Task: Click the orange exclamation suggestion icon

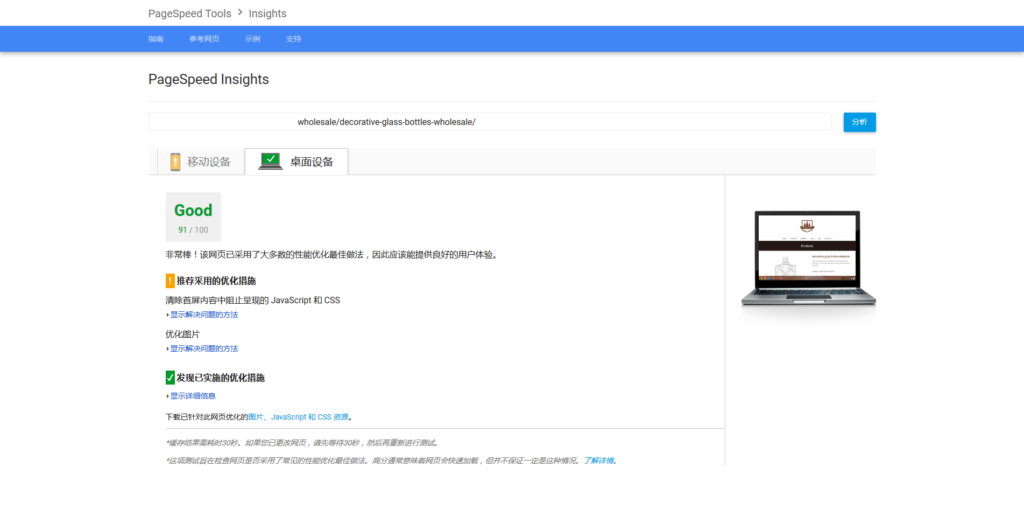Action: pos(170,281)
